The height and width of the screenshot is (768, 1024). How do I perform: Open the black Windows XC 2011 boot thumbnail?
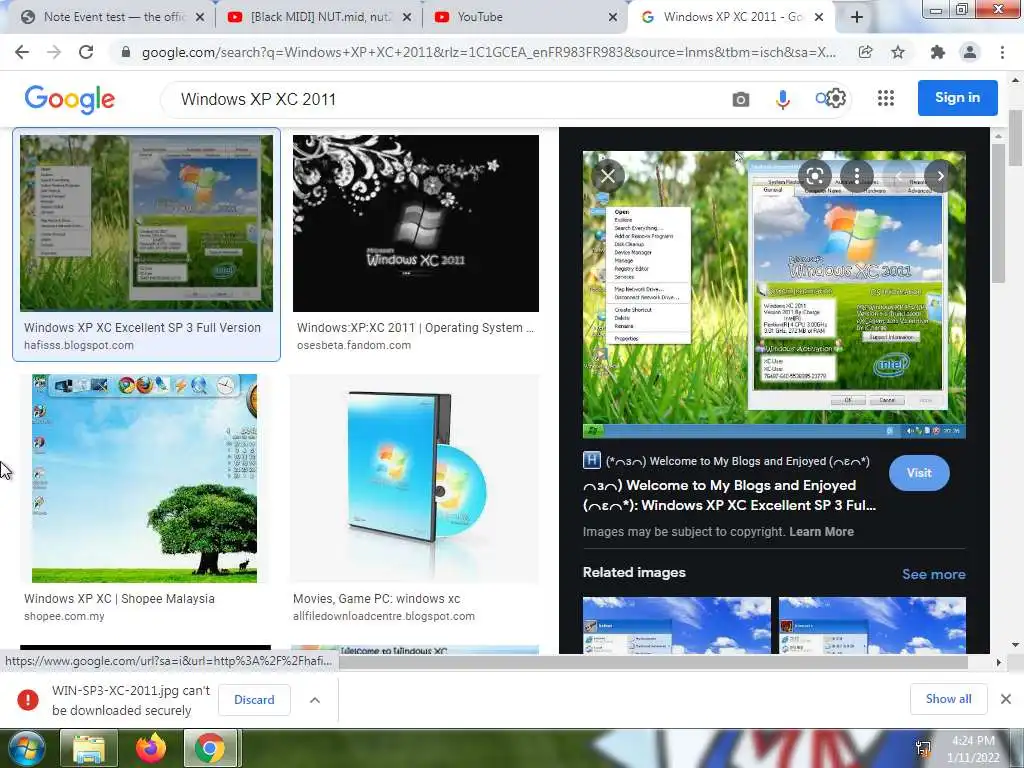click(415, 223)
